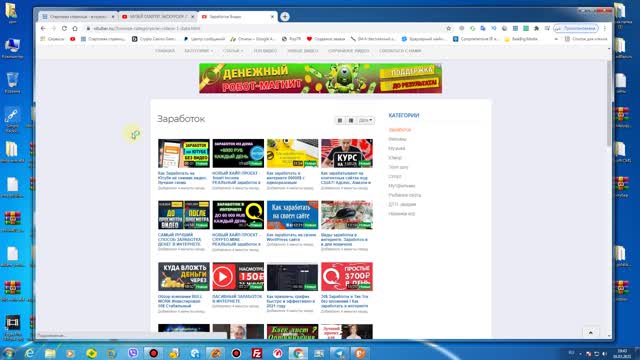Open the Chrome three-dot menu
Screen dimensions: 640x360
click(x=605, y=28)
